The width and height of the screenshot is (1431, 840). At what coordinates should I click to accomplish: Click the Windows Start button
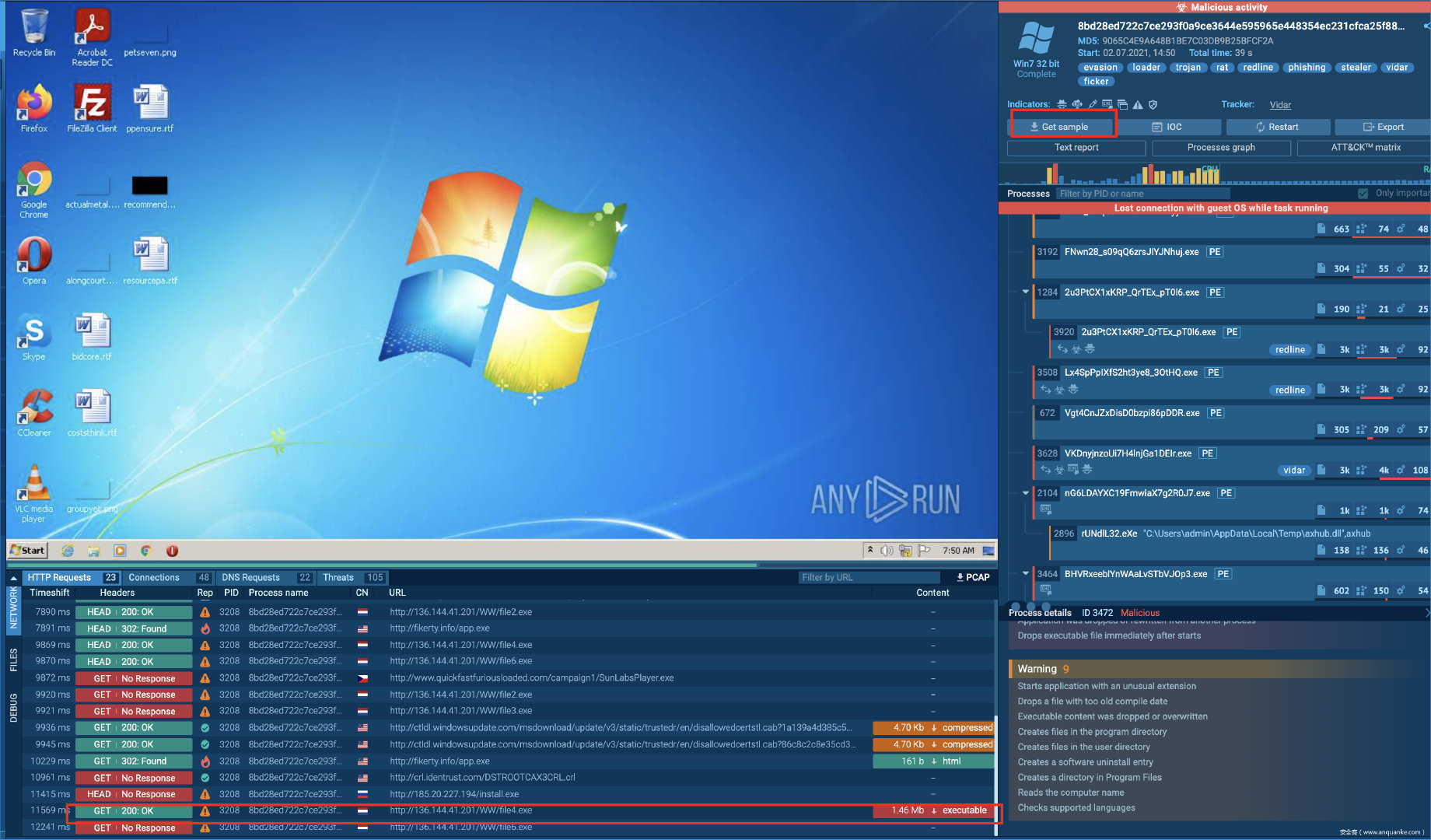pos(28,551)
